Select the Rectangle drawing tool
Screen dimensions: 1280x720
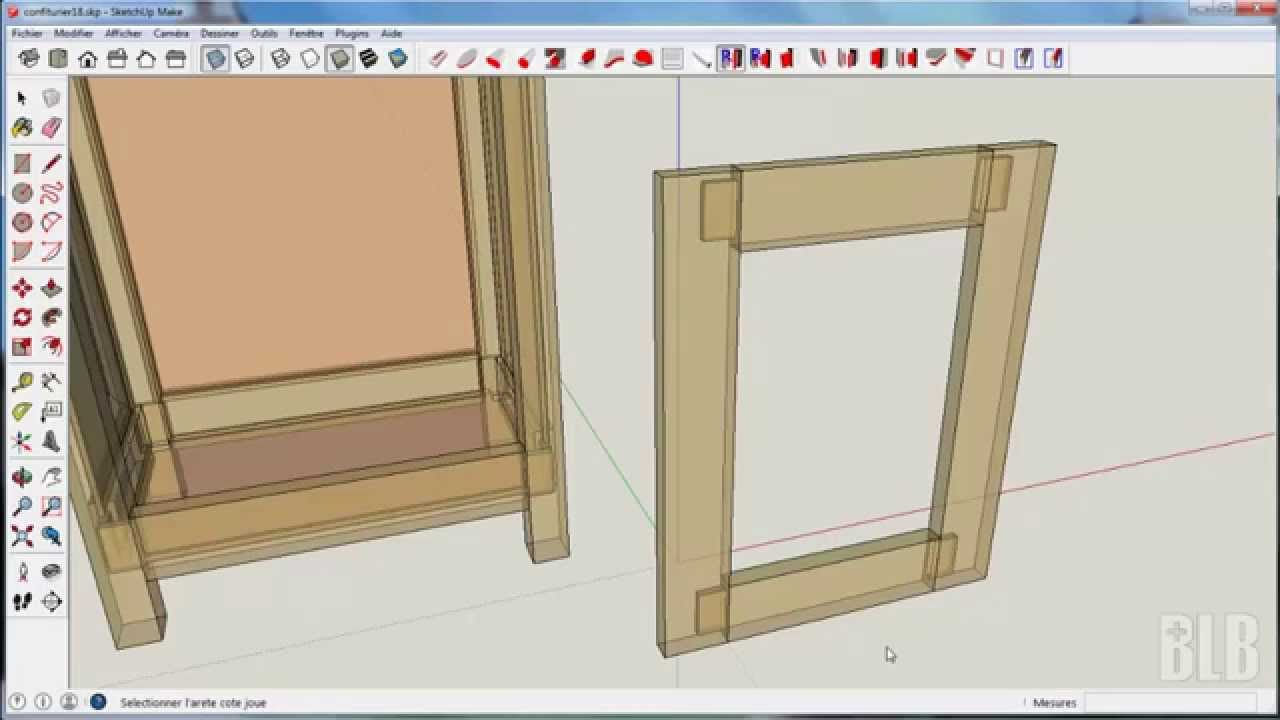(x=22, y=163)
